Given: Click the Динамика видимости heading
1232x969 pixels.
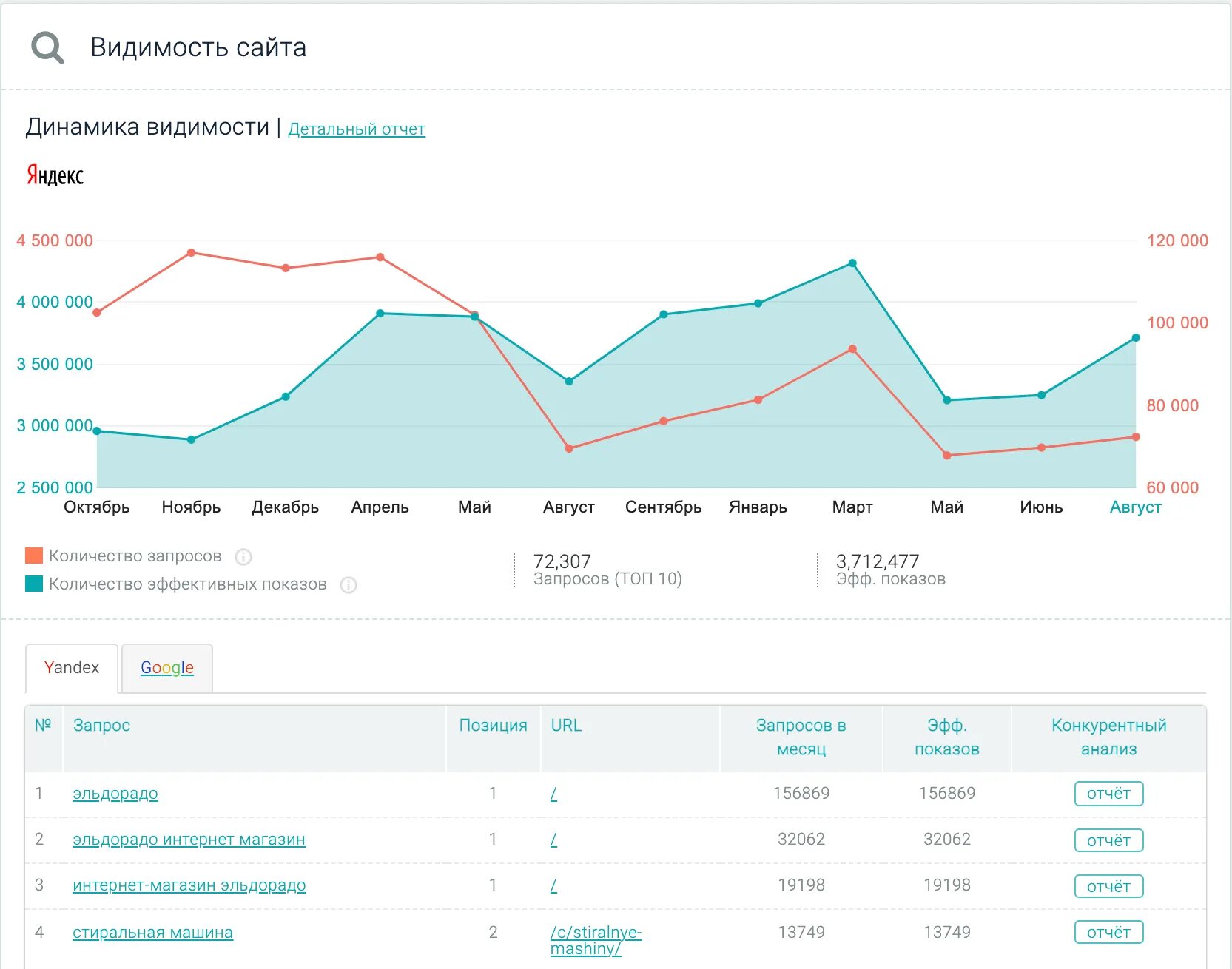Looking at the screenshot, I should [x=147, y=127].
